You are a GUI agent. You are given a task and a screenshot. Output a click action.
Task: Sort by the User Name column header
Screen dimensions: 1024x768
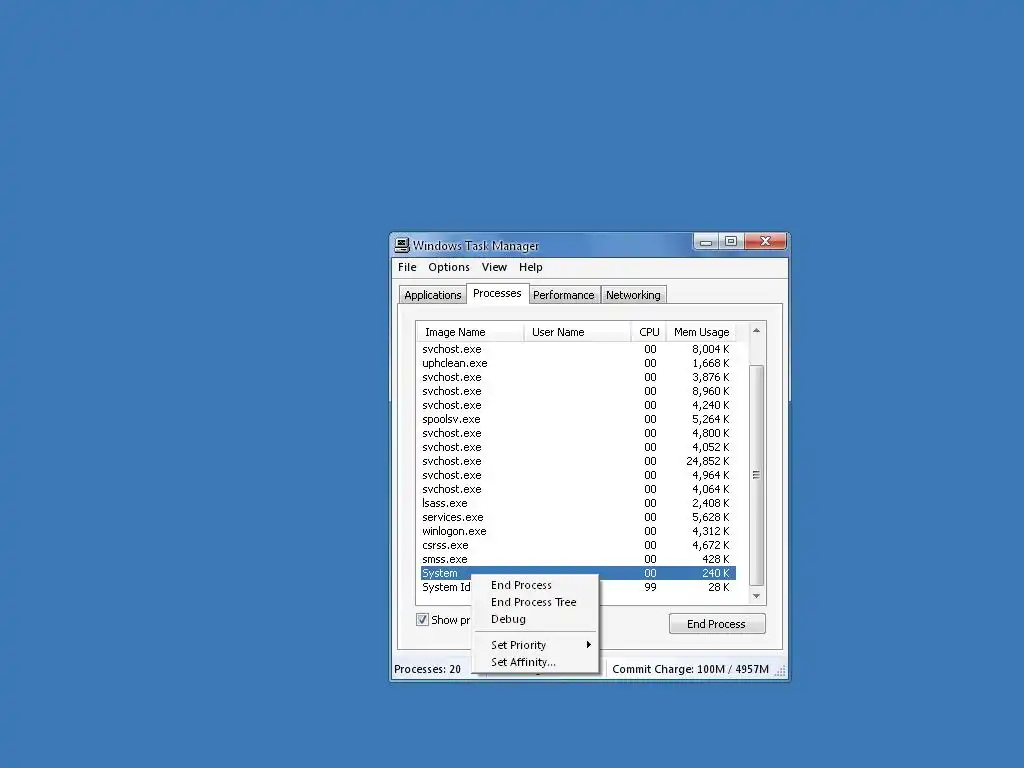577,332
